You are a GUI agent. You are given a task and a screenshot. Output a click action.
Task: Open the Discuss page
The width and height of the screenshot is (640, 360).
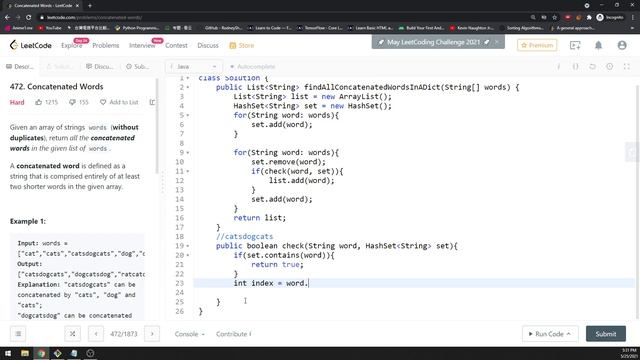(208, 45)
